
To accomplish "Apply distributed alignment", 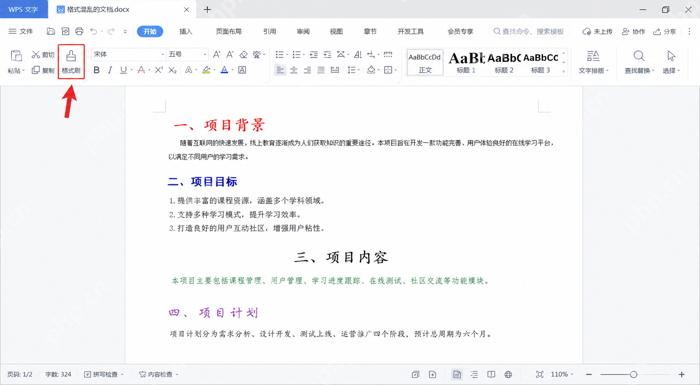I will 335,70.
